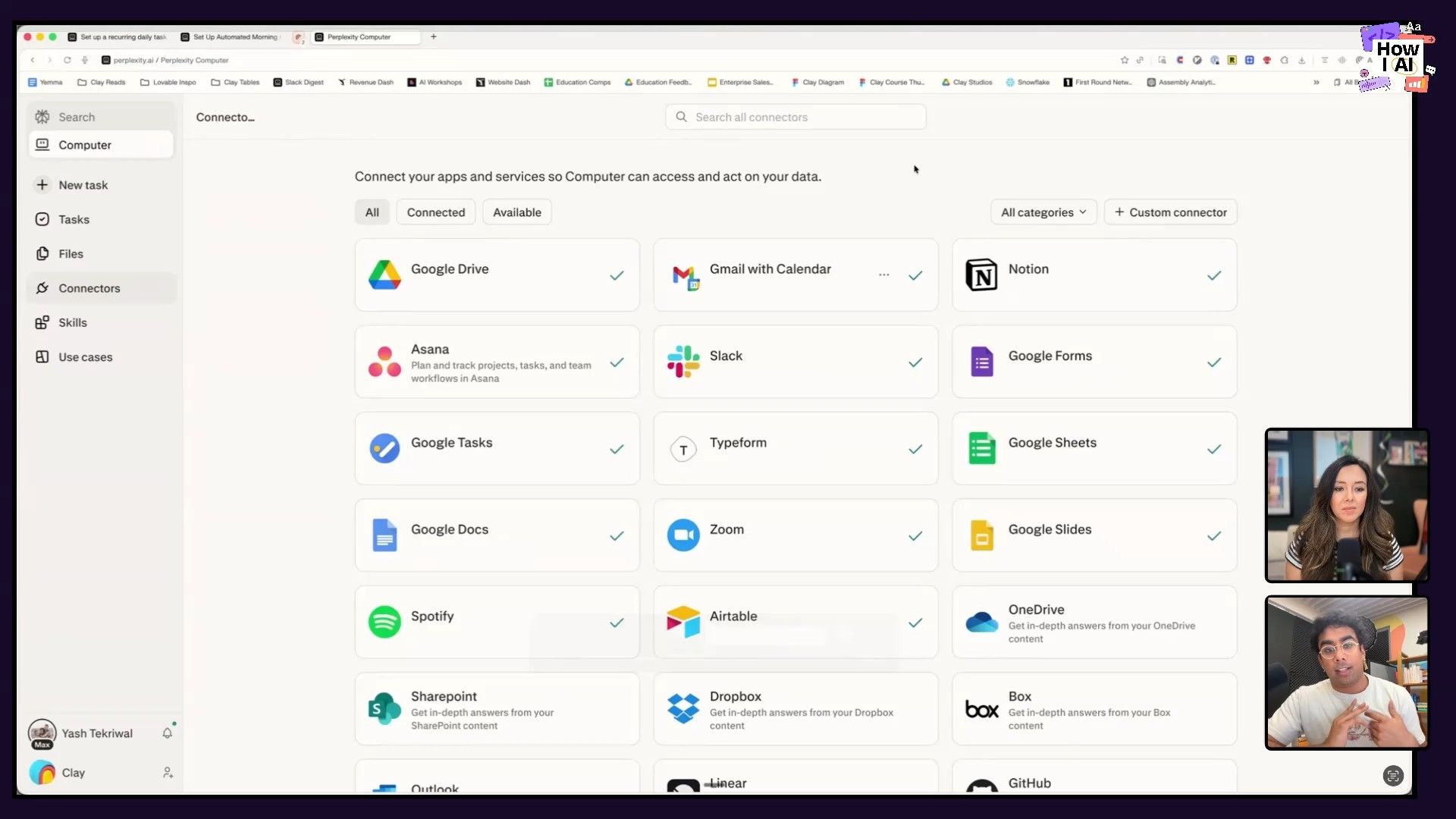1456x819 pixels.
Task: Click the notification bell icon
Action: pos(168,733)
